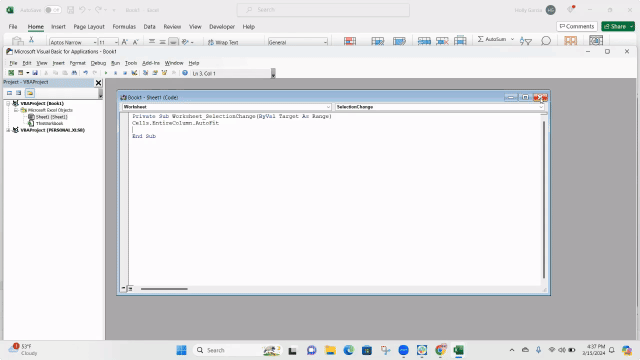Click the View Object icon in Project pane
Screen dimensions: 640x360
[x=19, y=93]
